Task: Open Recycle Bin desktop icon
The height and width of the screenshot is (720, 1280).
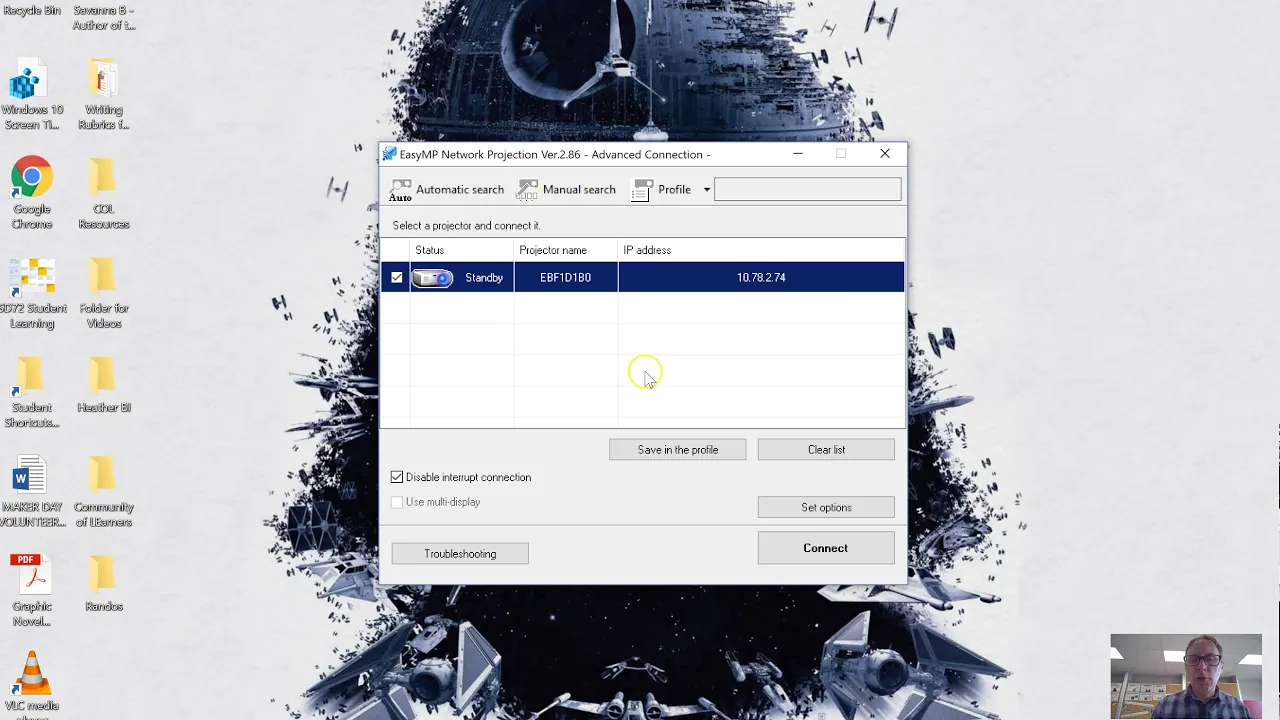Action: pos(32,10)
